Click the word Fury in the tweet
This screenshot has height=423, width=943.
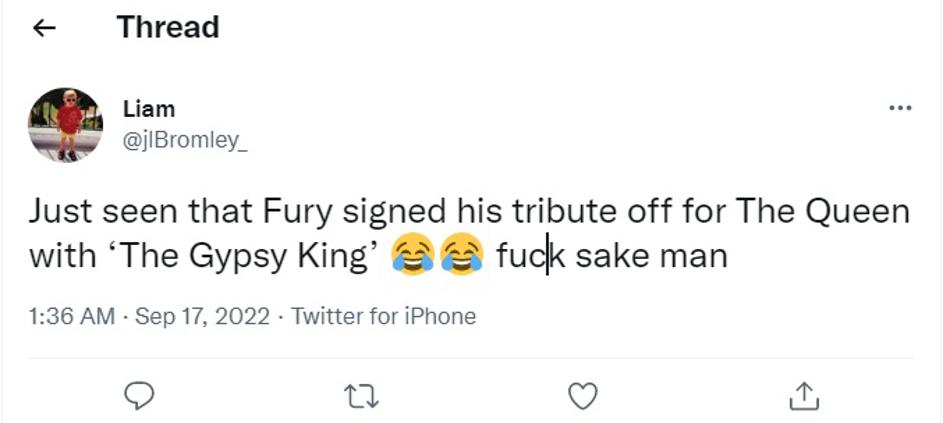[297, 212]
